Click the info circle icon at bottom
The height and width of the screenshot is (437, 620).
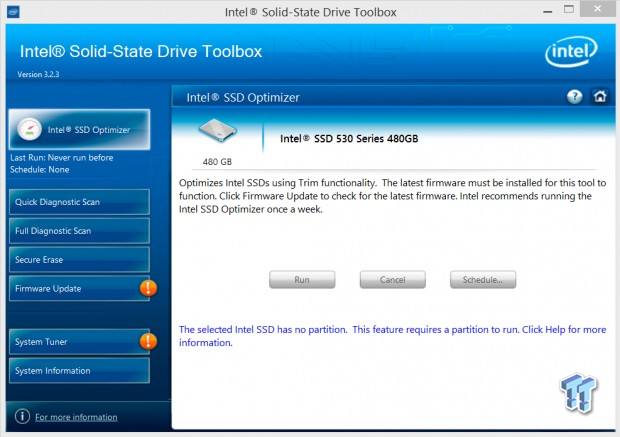point(22,416)
